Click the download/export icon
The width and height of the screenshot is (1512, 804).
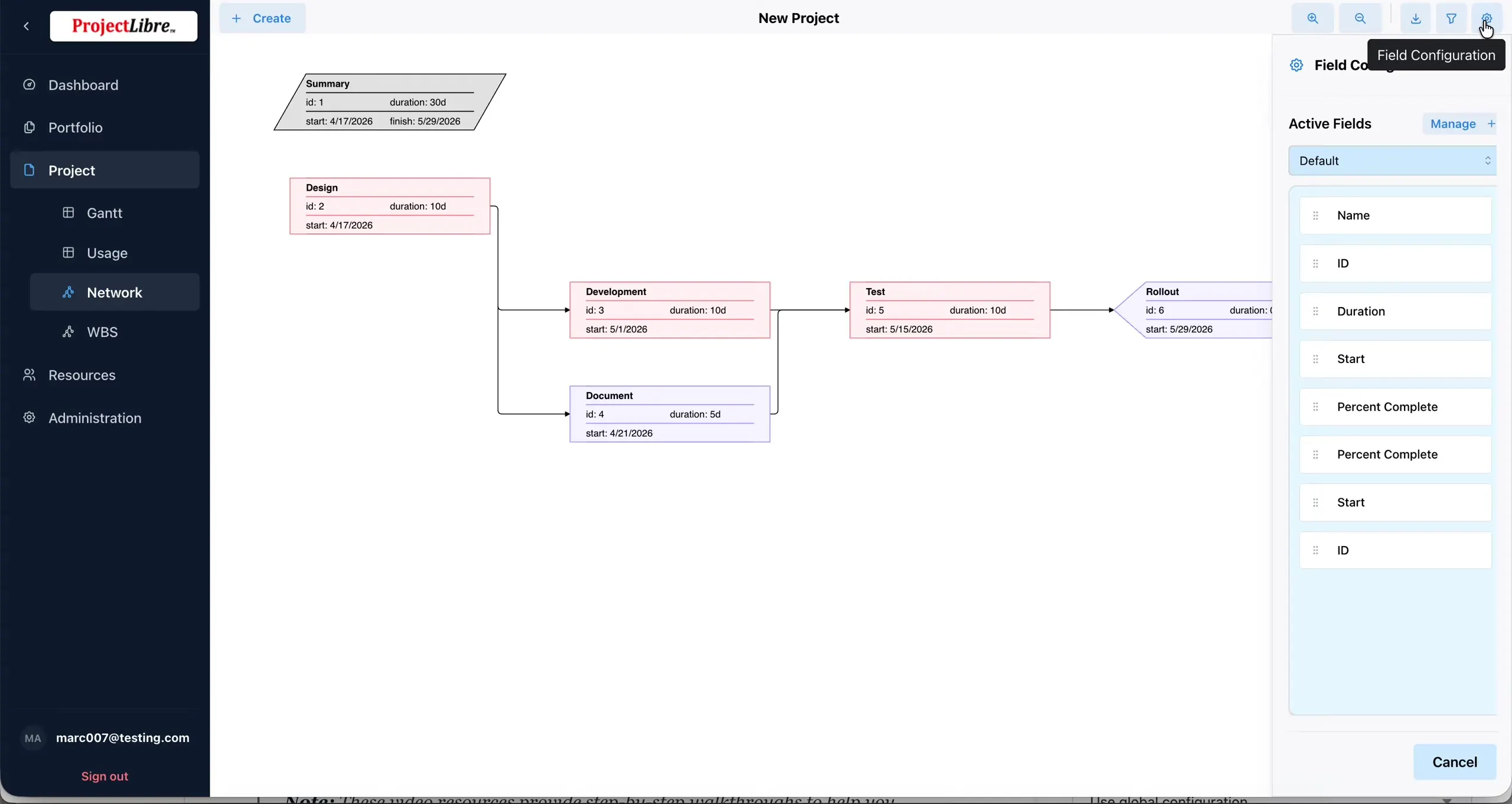[x=1416, y=18]
